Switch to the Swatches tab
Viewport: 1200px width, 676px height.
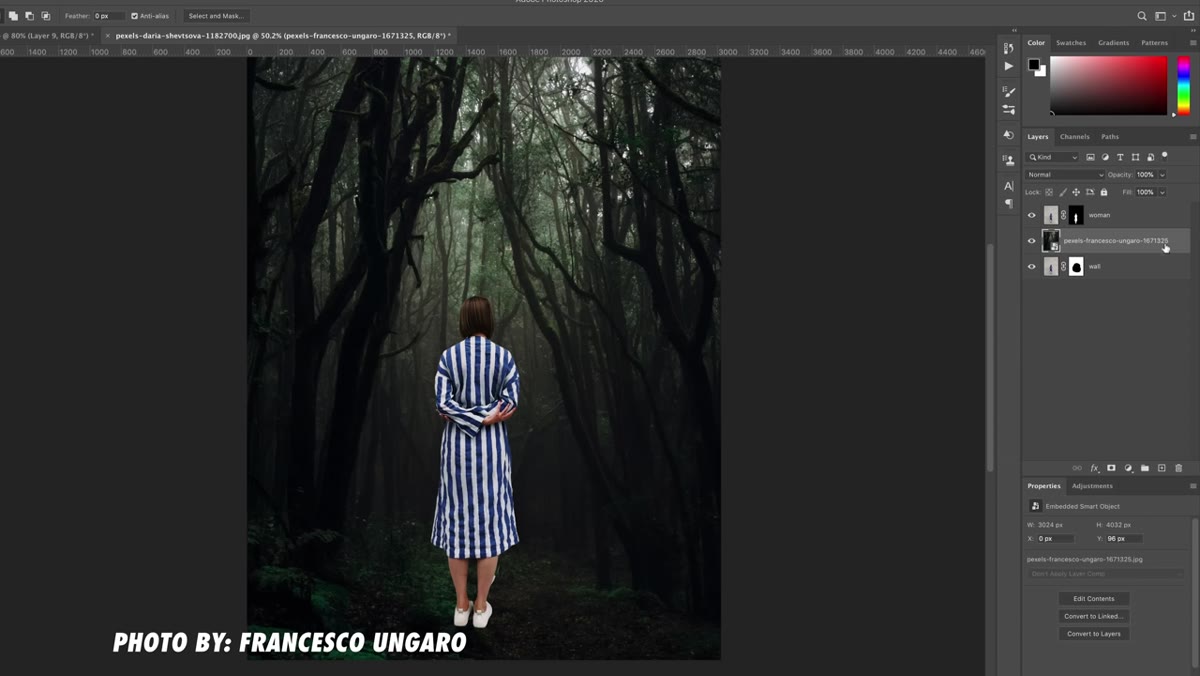click(1071, 43)
